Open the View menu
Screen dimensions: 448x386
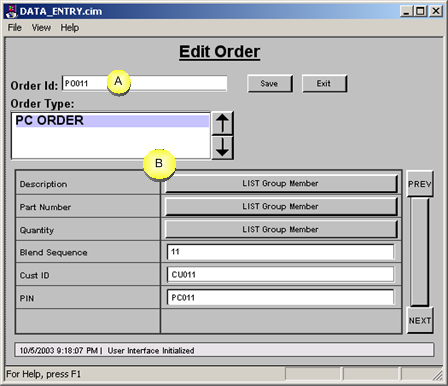41,28
